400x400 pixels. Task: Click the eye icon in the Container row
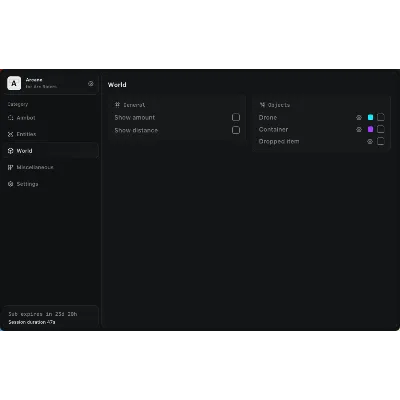point(359,129)
